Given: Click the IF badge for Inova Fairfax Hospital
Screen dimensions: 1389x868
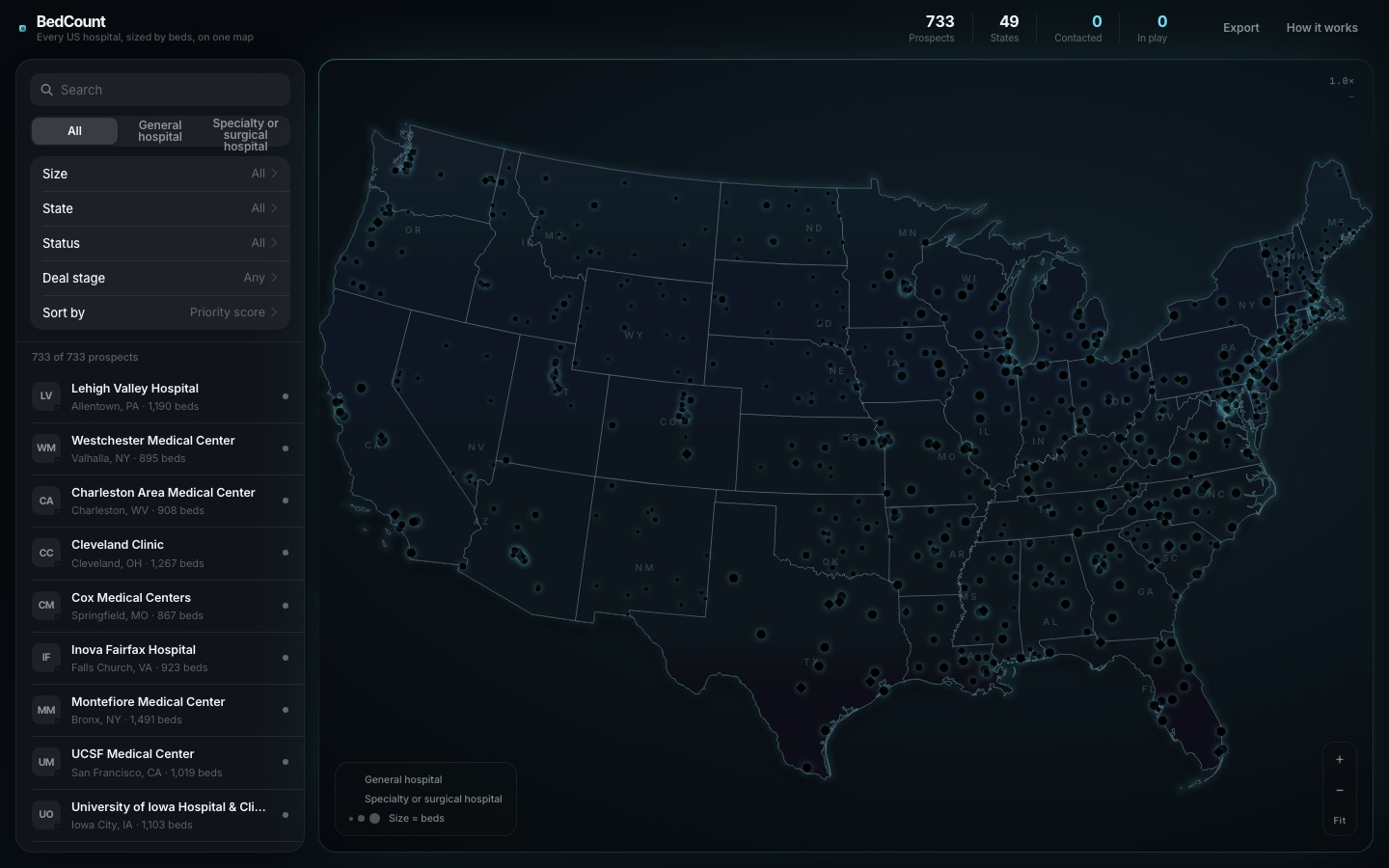Looking at the screenshot, I should (x=46, y=658).
